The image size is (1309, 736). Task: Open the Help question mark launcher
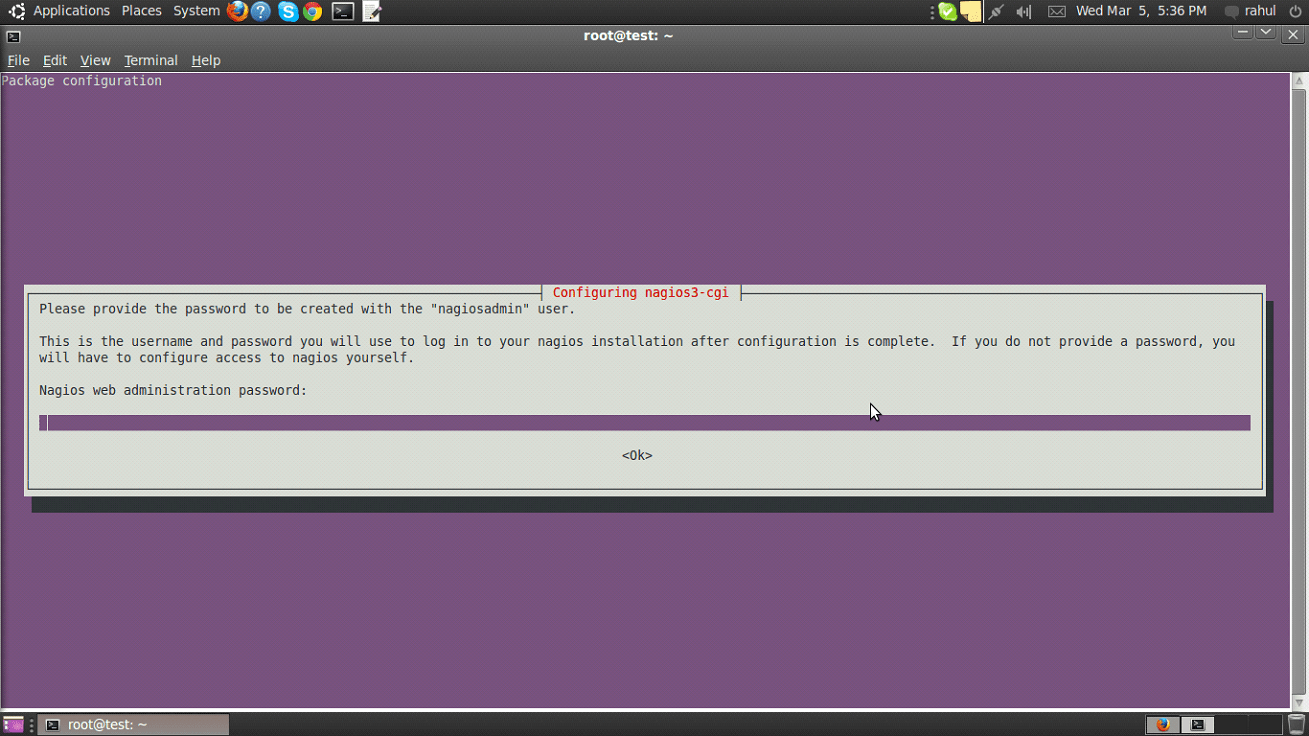[261, 11]
